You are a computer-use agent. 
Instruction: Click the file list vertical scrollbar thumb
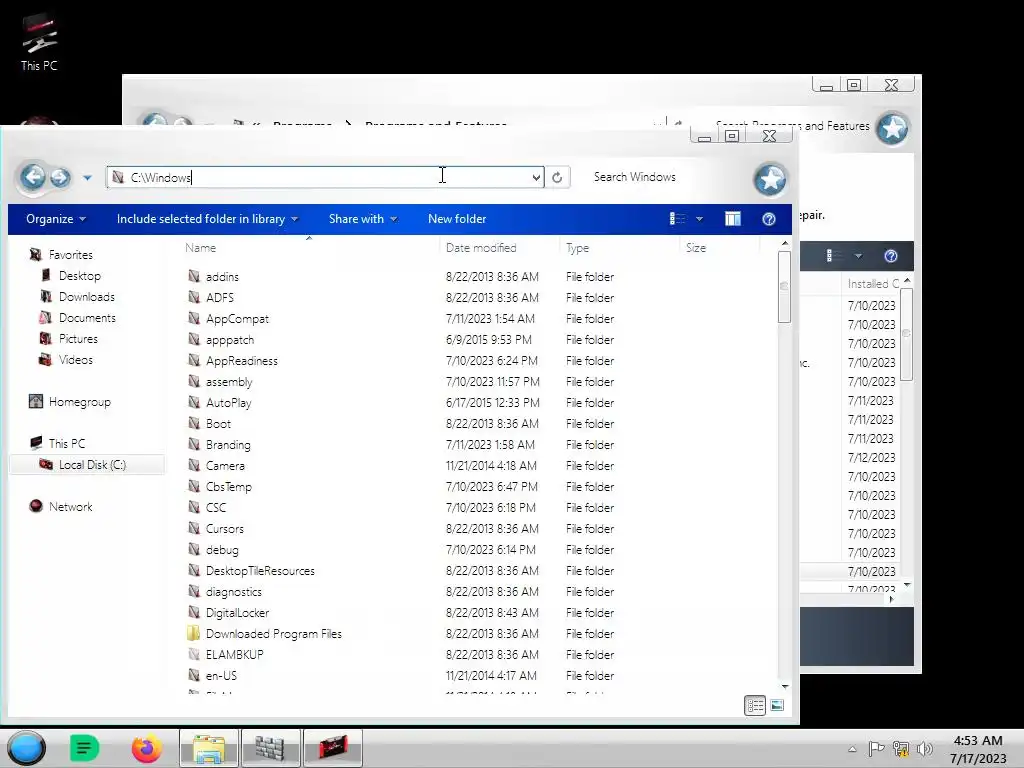(x=784, y=287)
